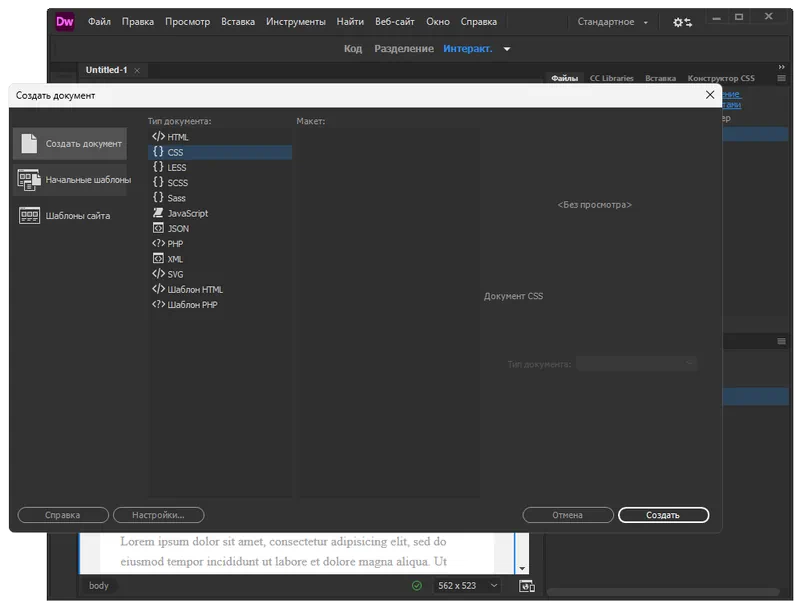Click the PHP tag icon
800x608 pixels.
[158, 243]
